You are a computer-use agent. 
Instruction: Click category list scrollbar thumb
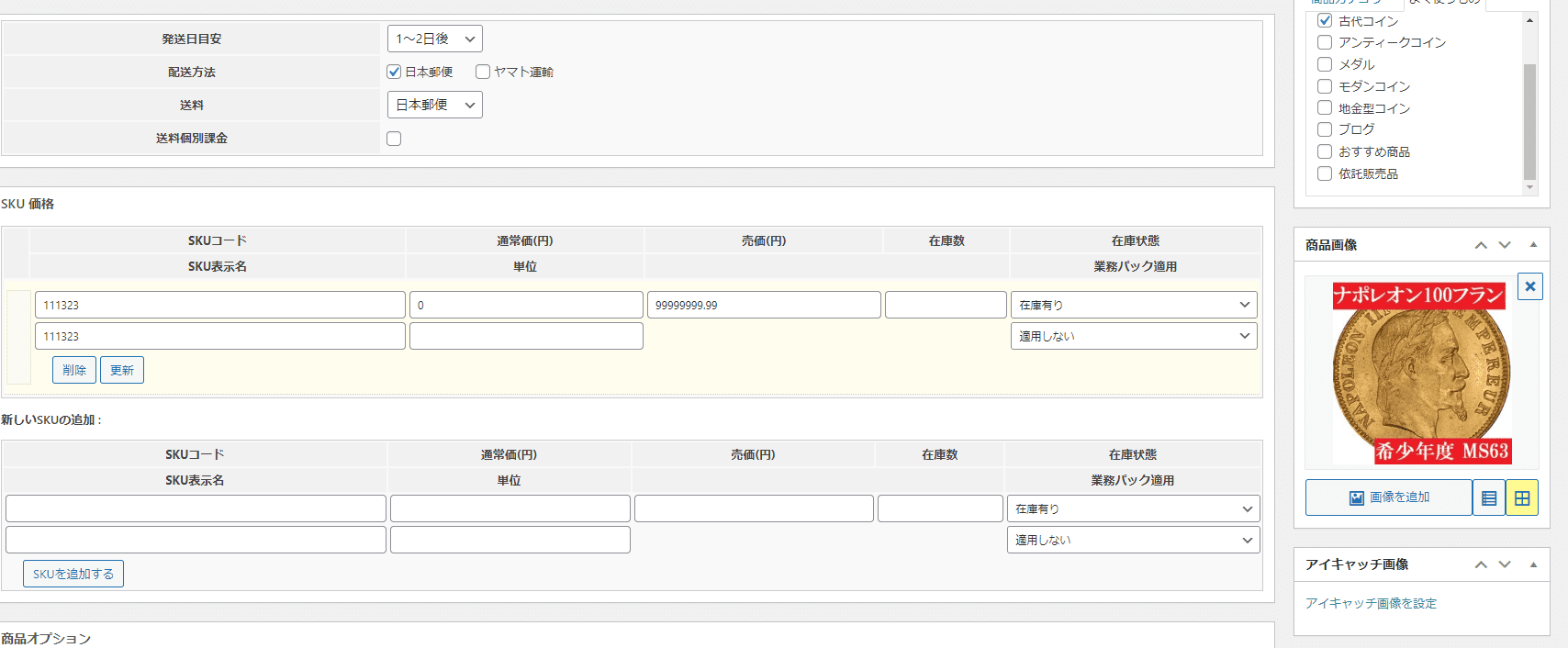click(x=1529, y=121)
